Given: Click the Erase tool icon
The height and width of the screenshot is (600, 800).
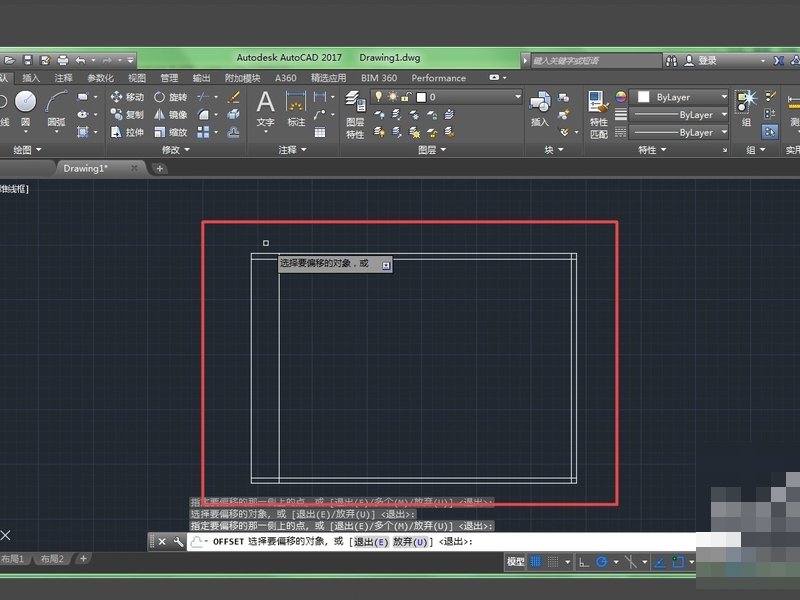Looking at the screenshot, I should (x=234, y=96).
